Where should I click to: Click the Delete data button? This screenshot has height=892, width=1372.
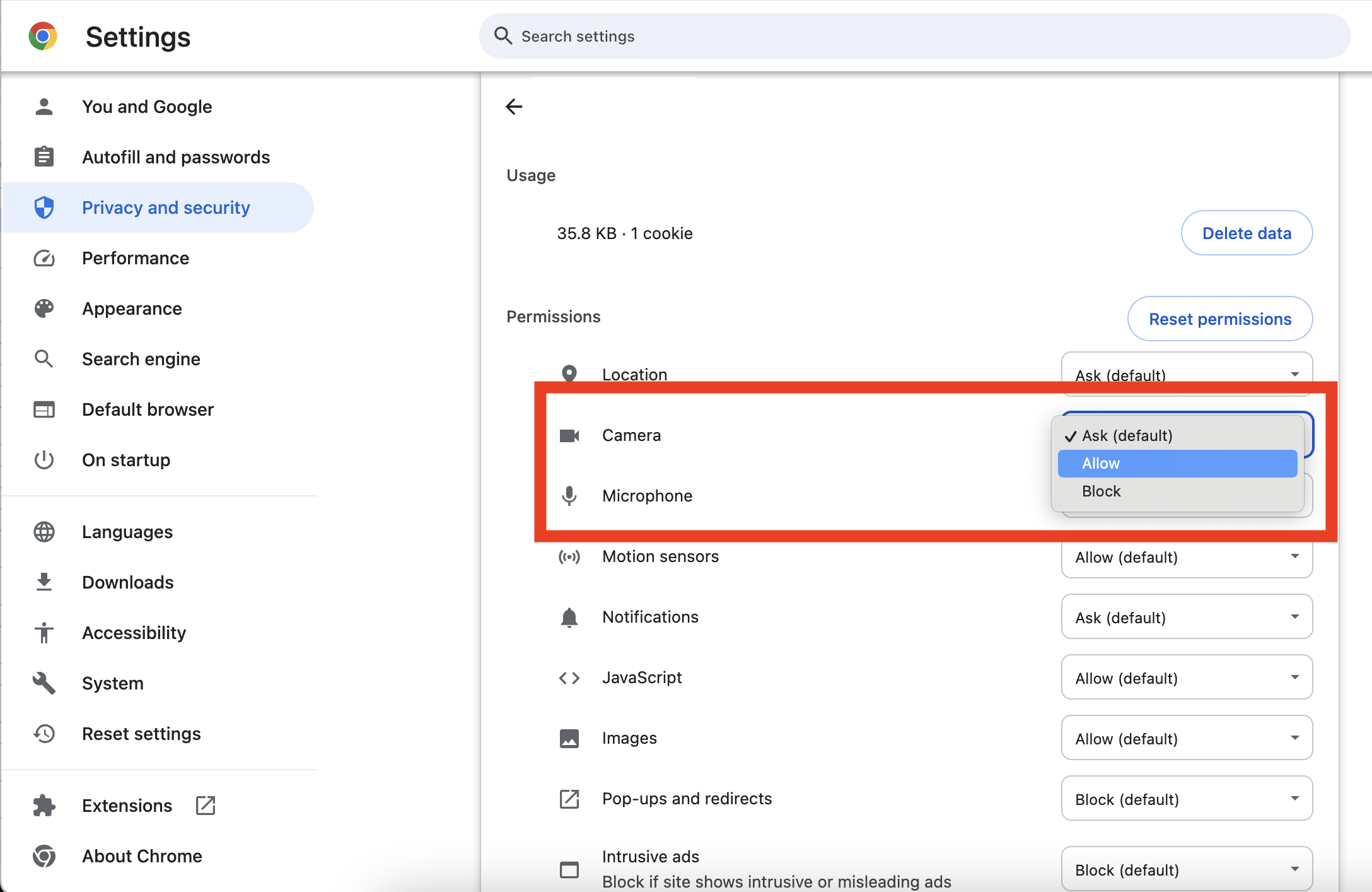1247,233
